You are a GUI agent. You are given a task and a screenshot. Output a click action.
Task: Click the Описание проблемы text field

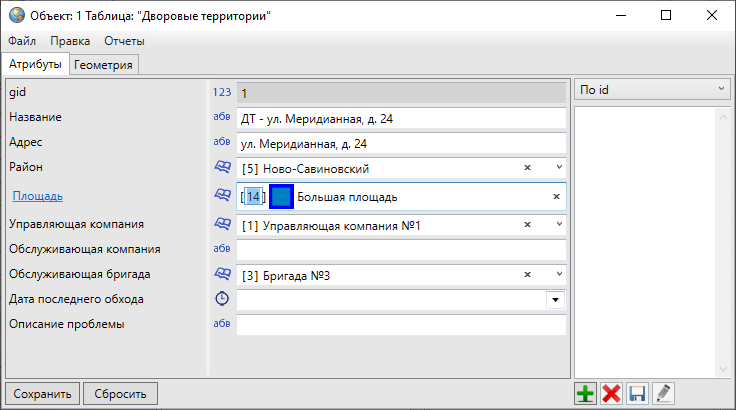pos(401,325)
